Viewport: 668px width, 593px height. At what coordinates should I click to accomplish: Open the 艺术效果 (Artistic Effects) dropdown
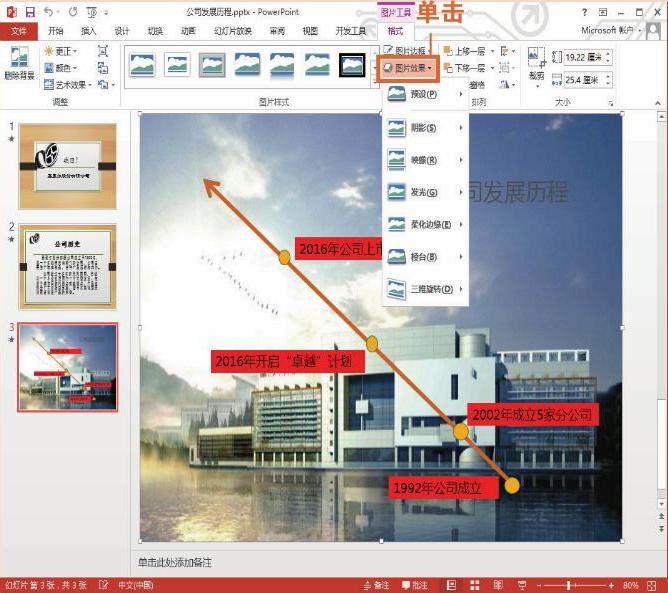[x=68, y=85]
